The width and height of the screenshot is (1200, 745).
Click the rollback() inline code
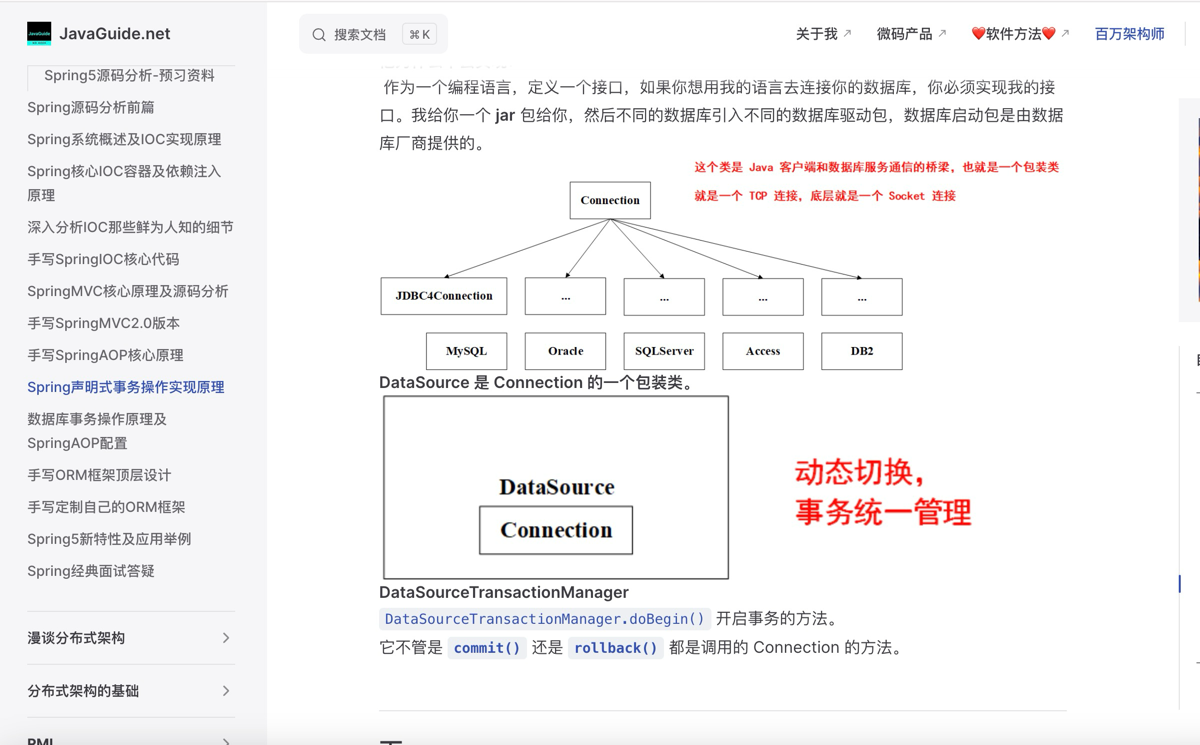[x=616, y=648]
